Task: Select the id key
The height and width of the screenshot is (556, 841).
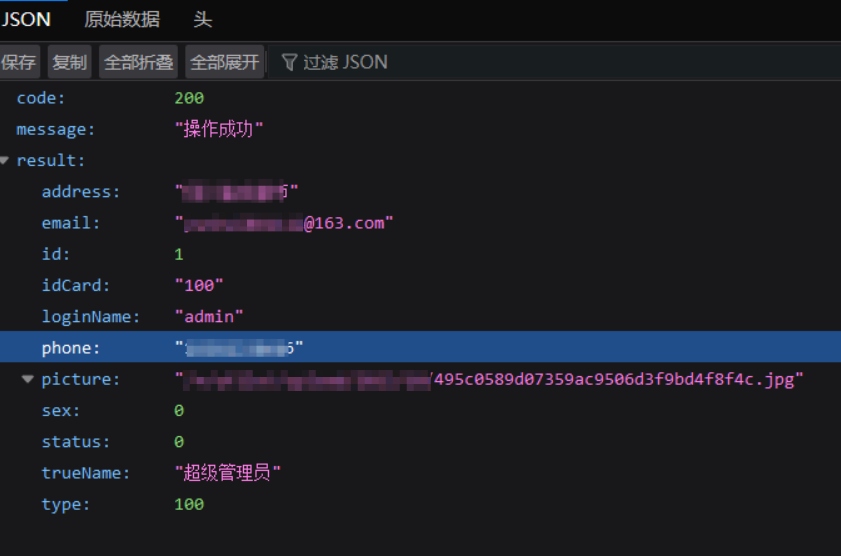Action: coord(56,254)
